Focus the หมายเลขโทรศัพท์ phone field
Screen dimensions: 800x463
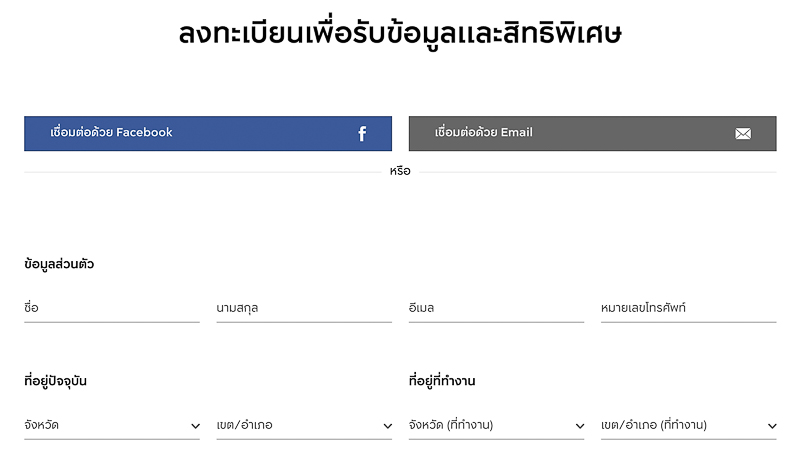pos(689,308)
